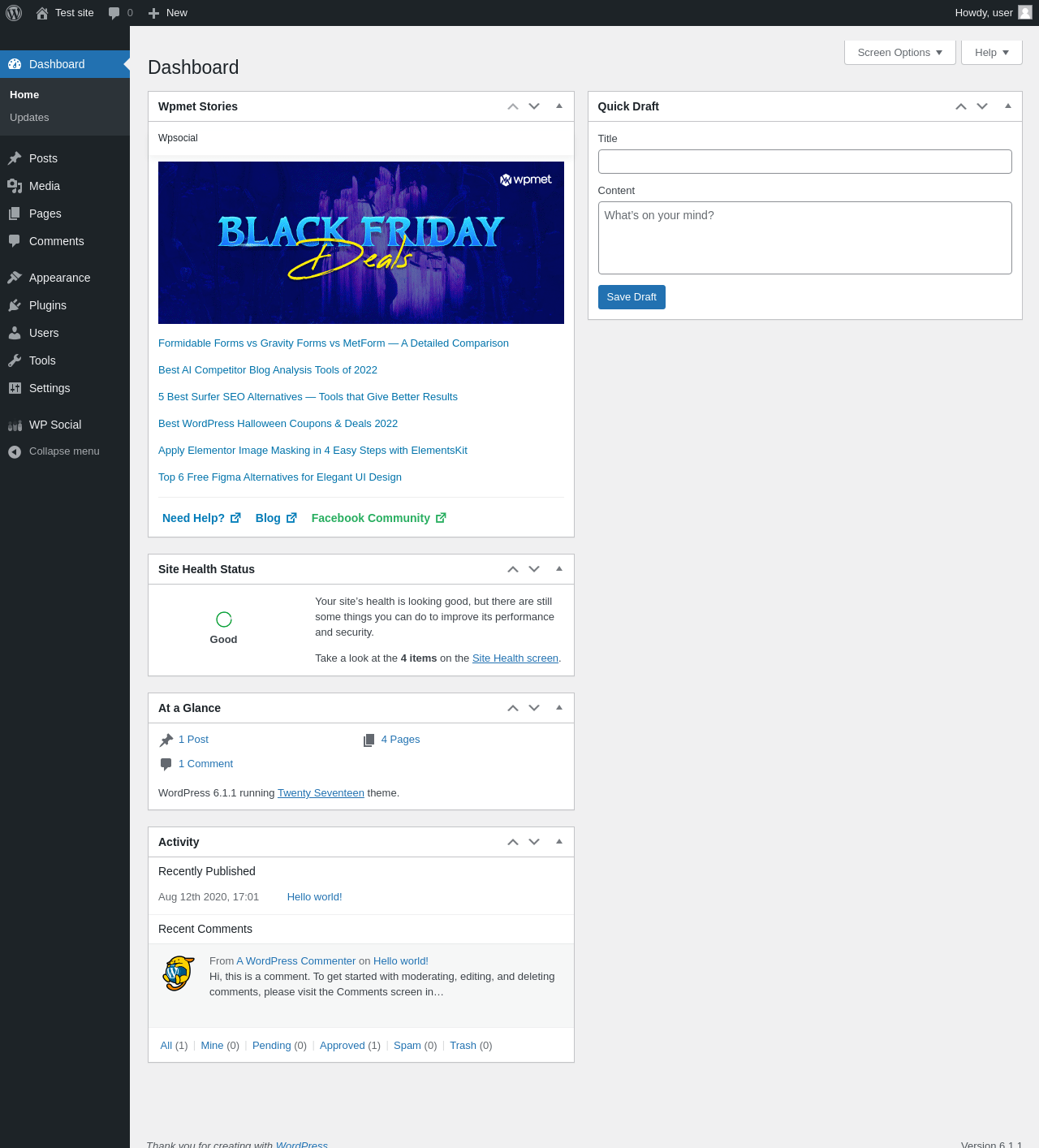Open the Updates submenu item
The width and height of the screenshot is (1039, 1148).
click(x=29, y=118)
